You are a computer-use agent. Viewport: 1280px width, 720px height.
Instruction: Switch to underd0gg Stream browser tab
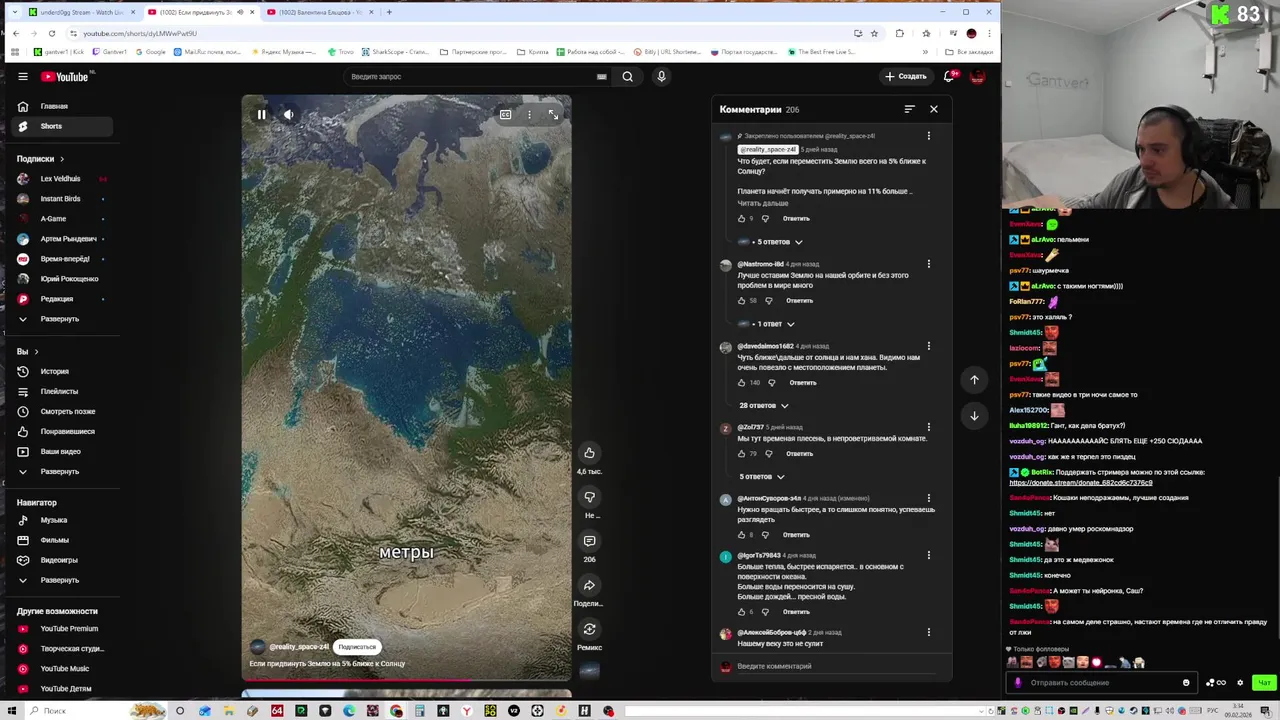point(82,12)
